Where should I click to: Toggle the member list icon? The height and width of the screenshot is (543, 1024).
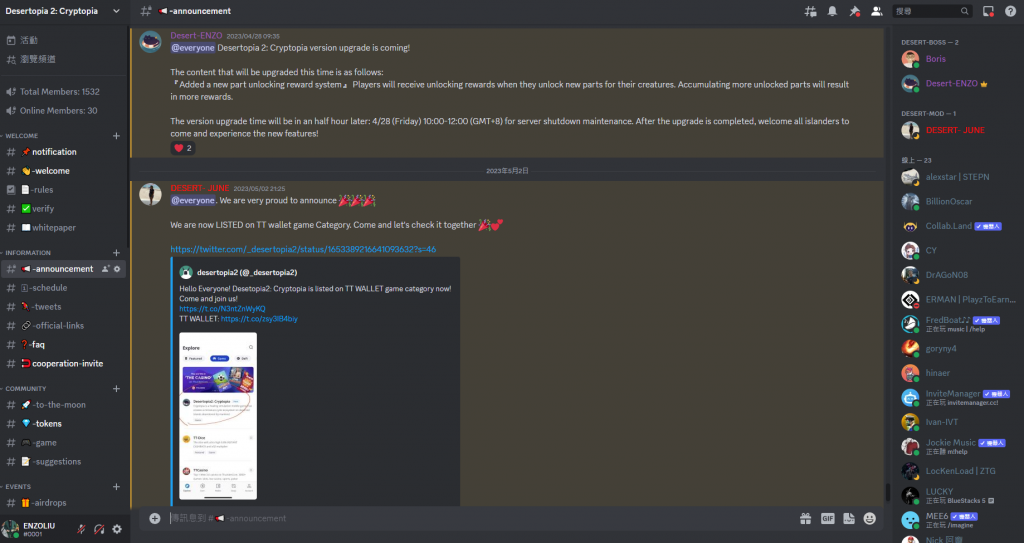point(876,11)
